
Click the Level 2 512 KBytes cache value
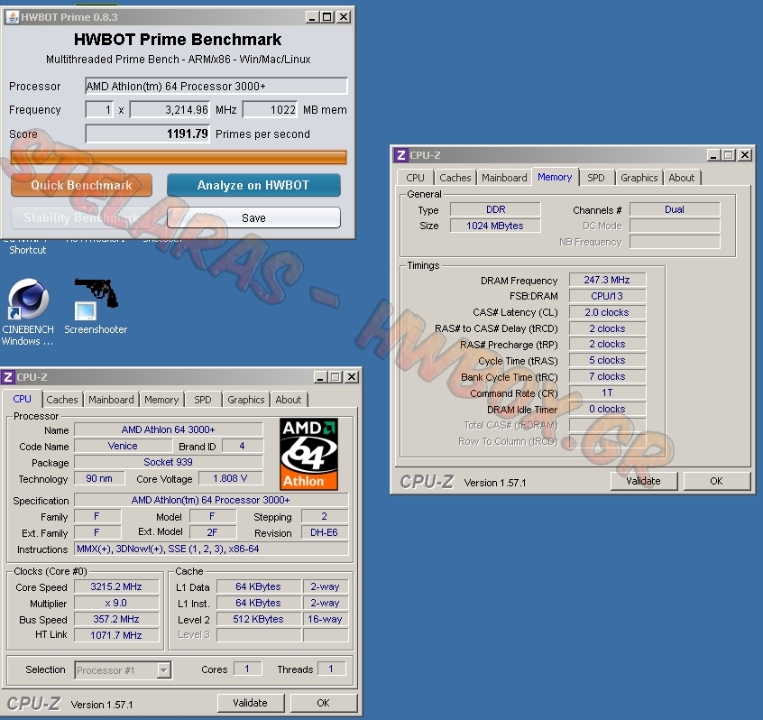(258, 619)
